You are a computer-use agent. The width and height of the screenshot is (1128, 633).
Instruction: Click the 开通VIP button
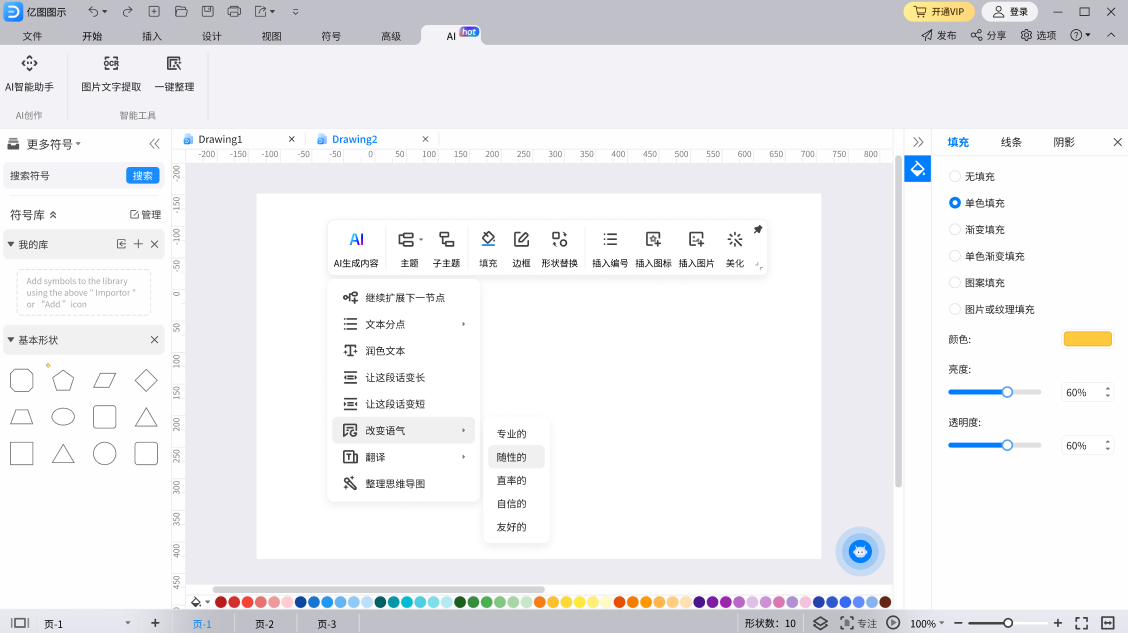point(939,12)
